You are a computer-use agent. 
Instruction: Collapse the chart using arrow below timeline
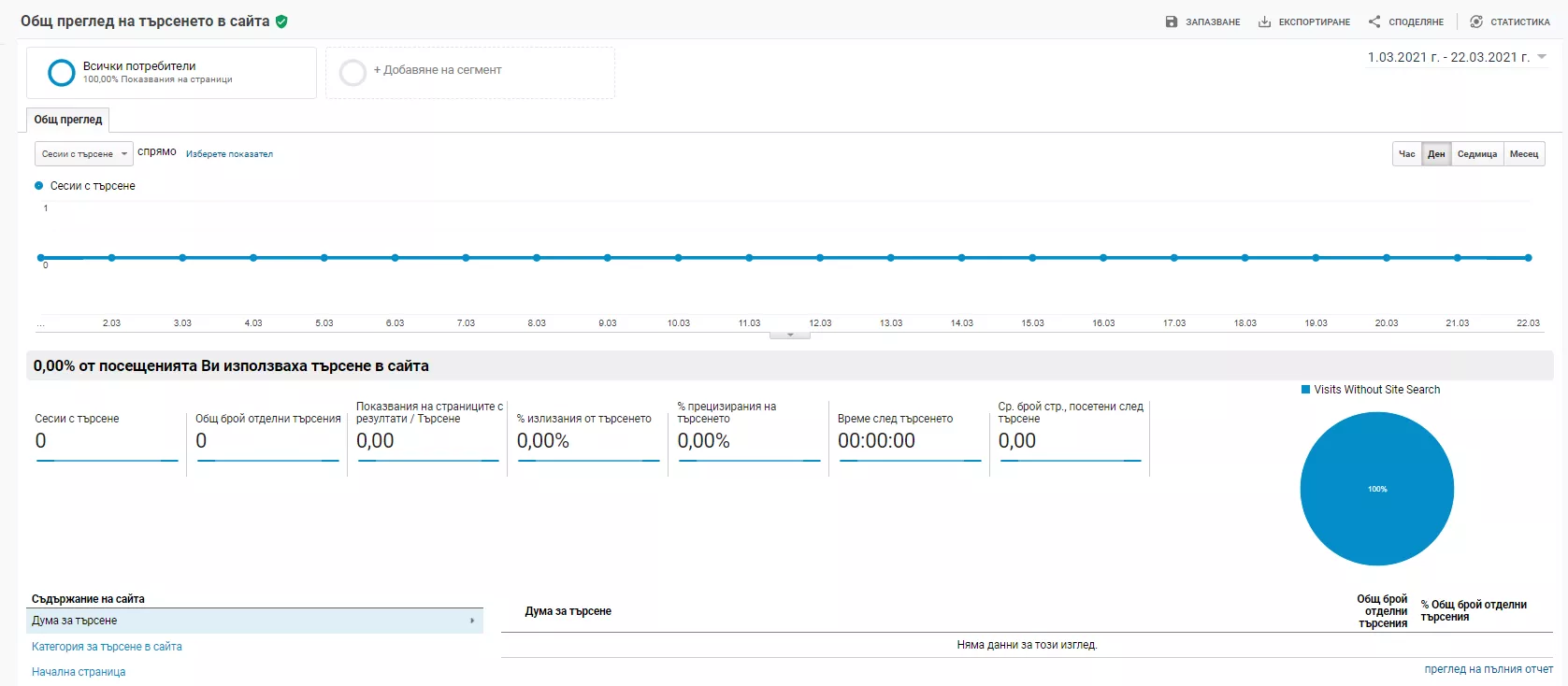click(x=790, y=335)
